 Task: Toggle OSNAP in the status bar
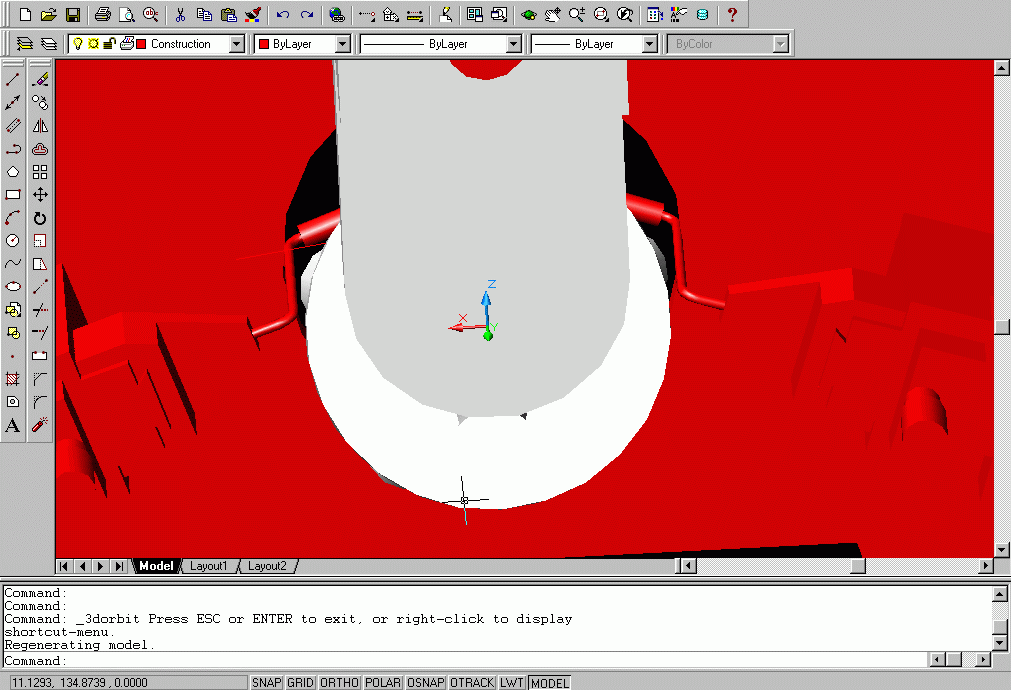point(425,682)
